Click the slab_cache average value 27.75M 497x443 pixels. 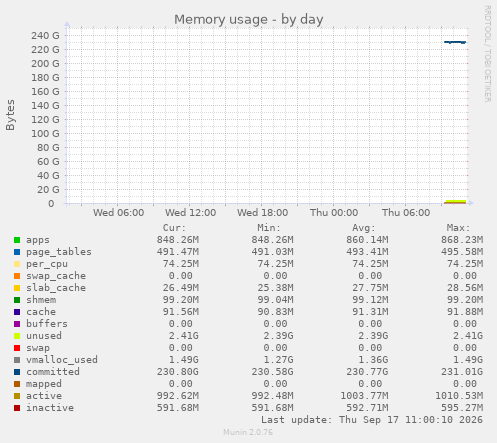point(370,288)
